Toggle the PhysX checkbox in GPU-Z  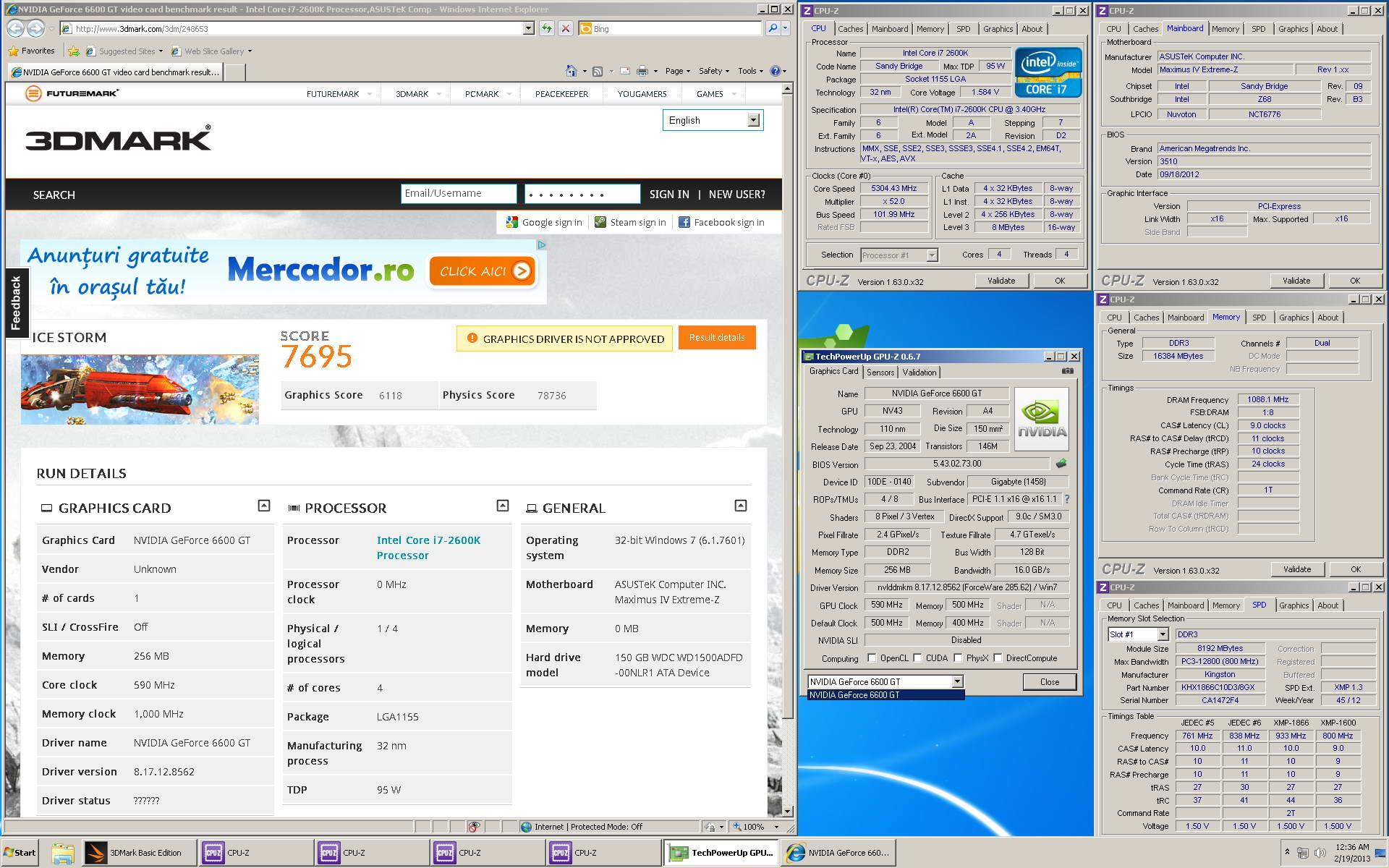coord(958,658)
